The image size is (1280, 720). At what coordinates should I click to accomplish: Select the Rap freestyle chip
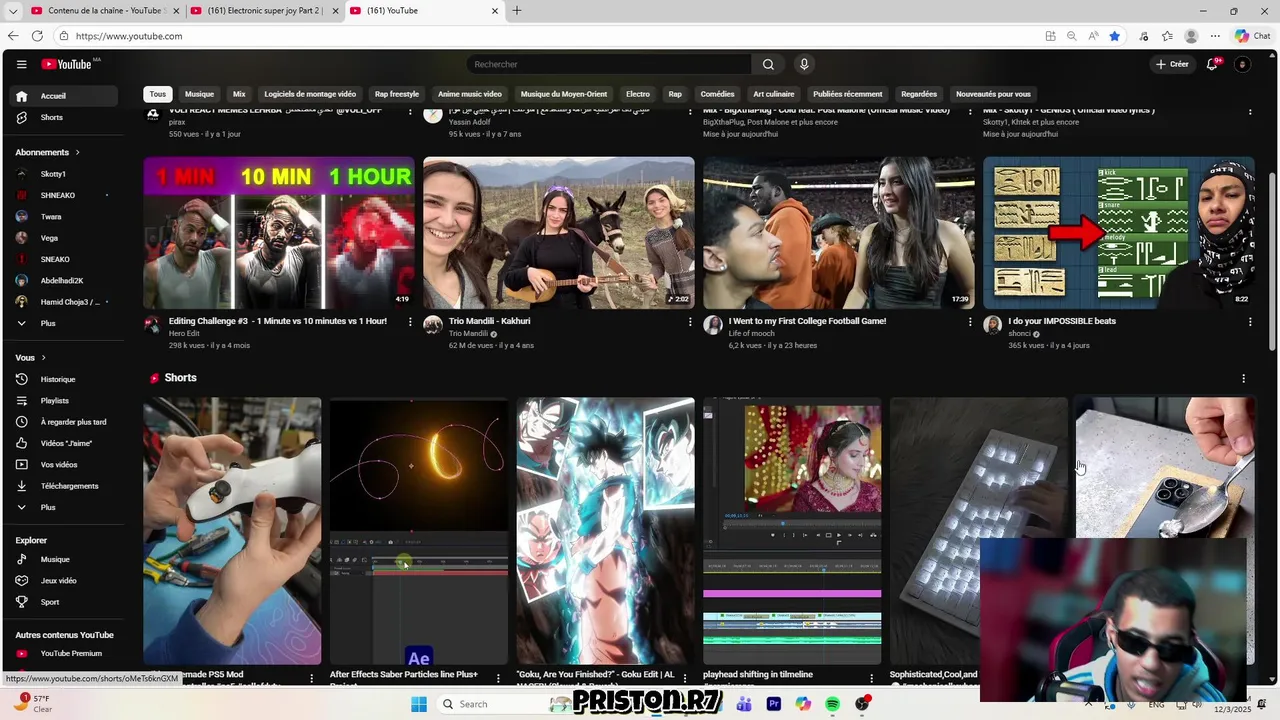pos(397,94)
